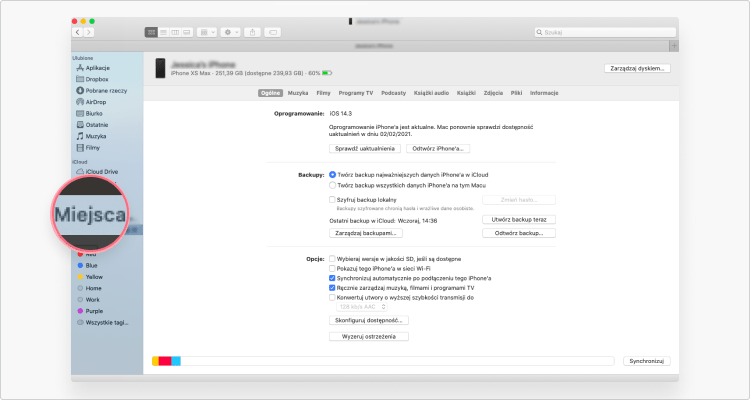750x400 pixels.
Task: Select the Purple tag in sidebar
Action: click(x=90, y=311)
